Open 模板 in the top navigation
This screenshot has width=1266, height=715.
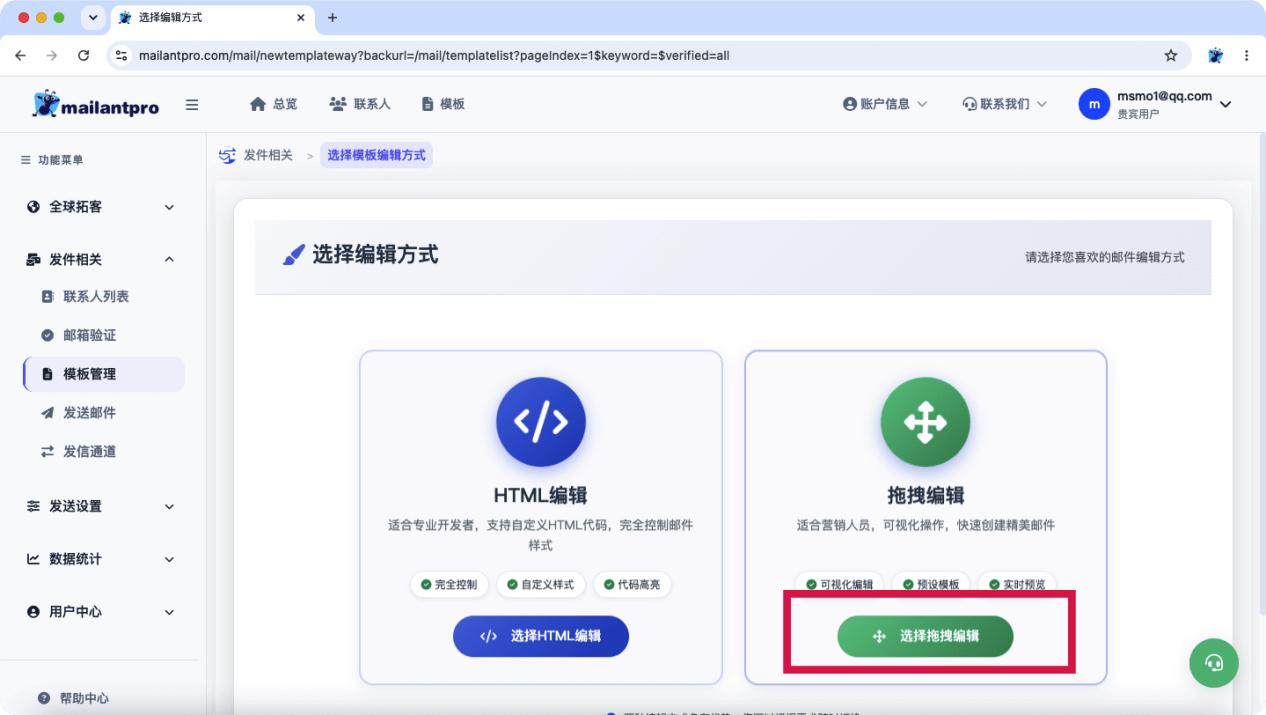point(443,104)
